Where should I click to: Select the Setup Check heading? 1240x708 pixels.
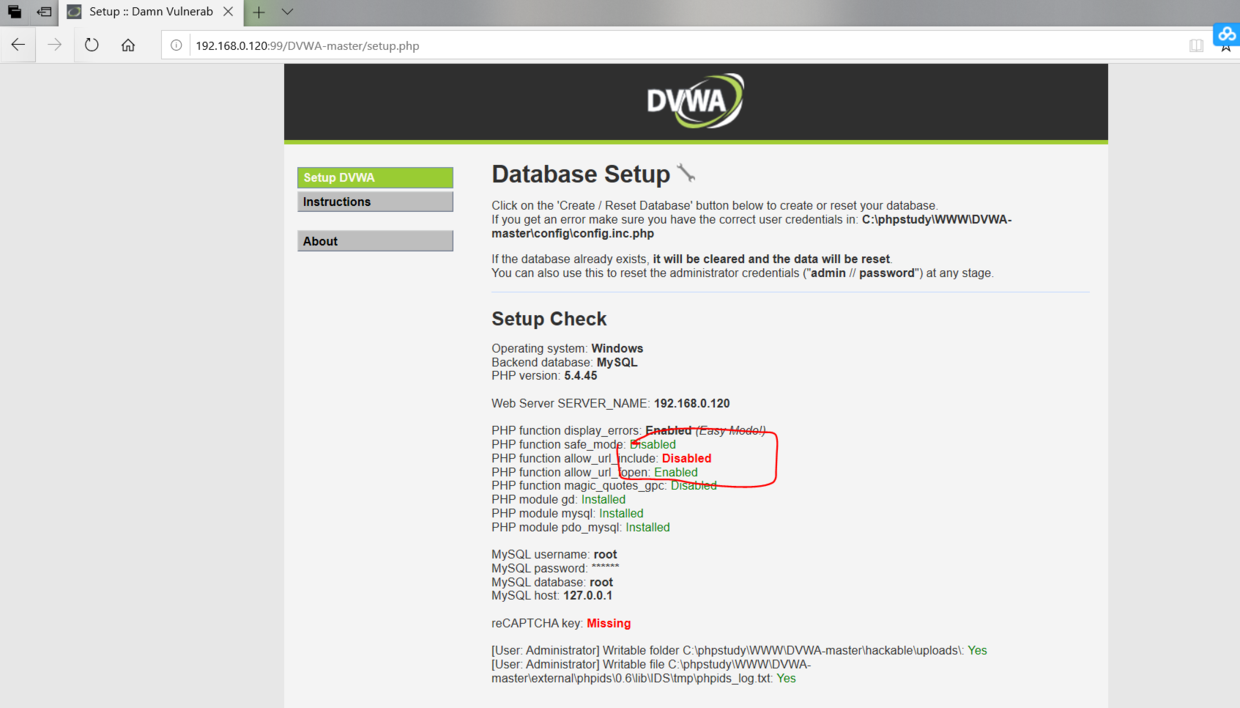549,319
